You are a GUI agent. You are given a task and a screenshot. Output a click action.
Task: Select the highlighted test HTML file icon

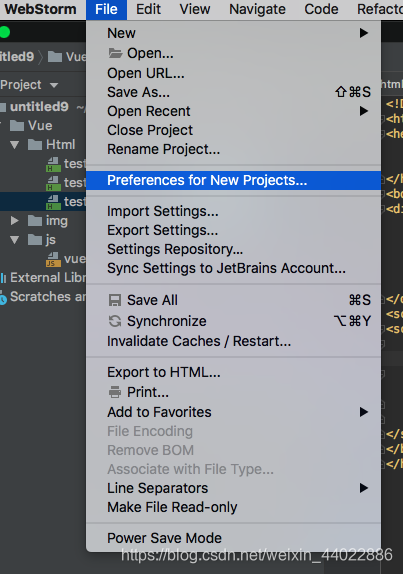pos(53,202)
